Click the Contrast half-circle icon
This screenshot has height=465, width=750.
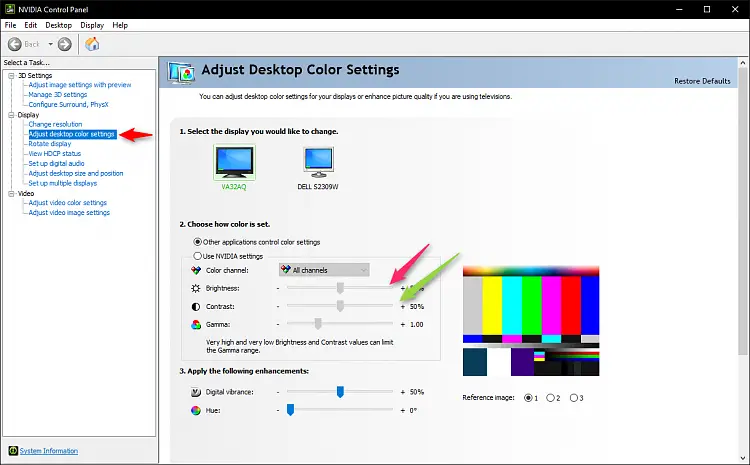pyautogui.click(x=196, y=307)
